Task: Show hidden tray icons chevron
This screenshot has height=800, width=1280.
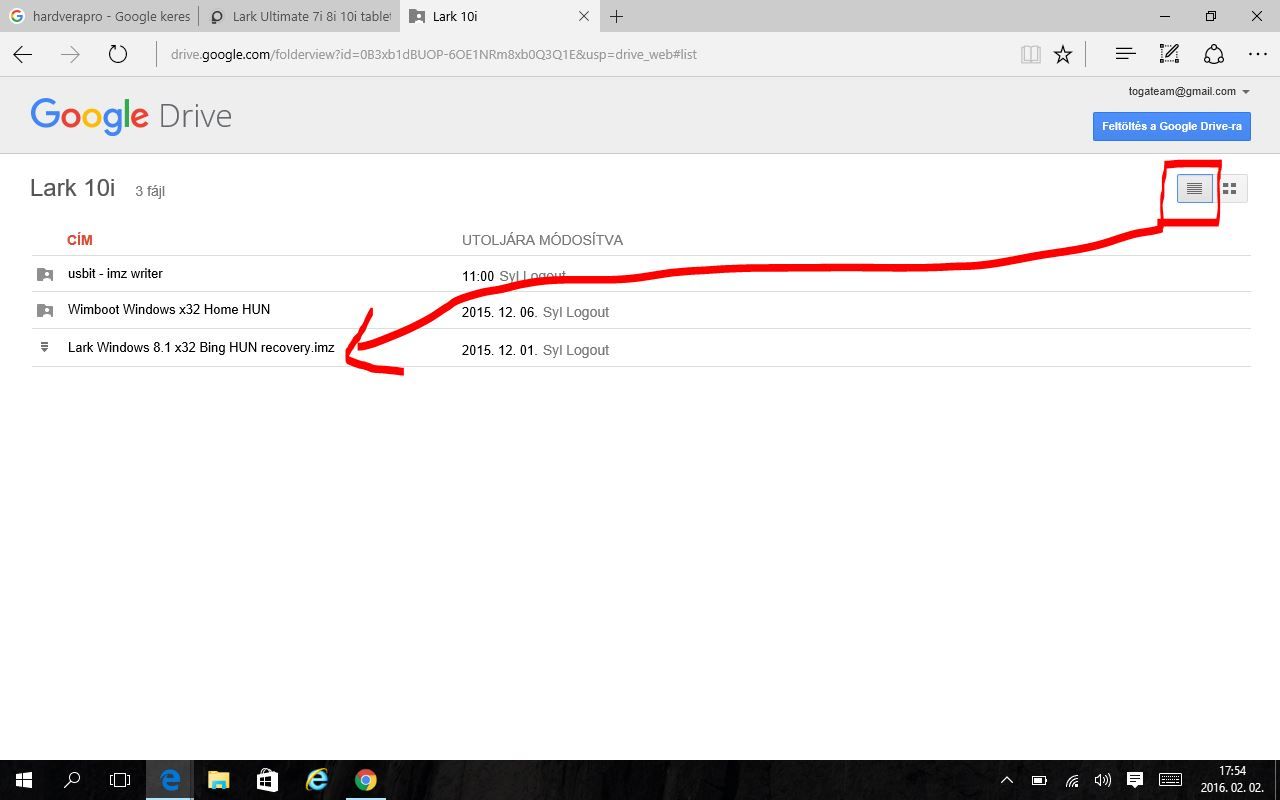Action: [1007, 780]
